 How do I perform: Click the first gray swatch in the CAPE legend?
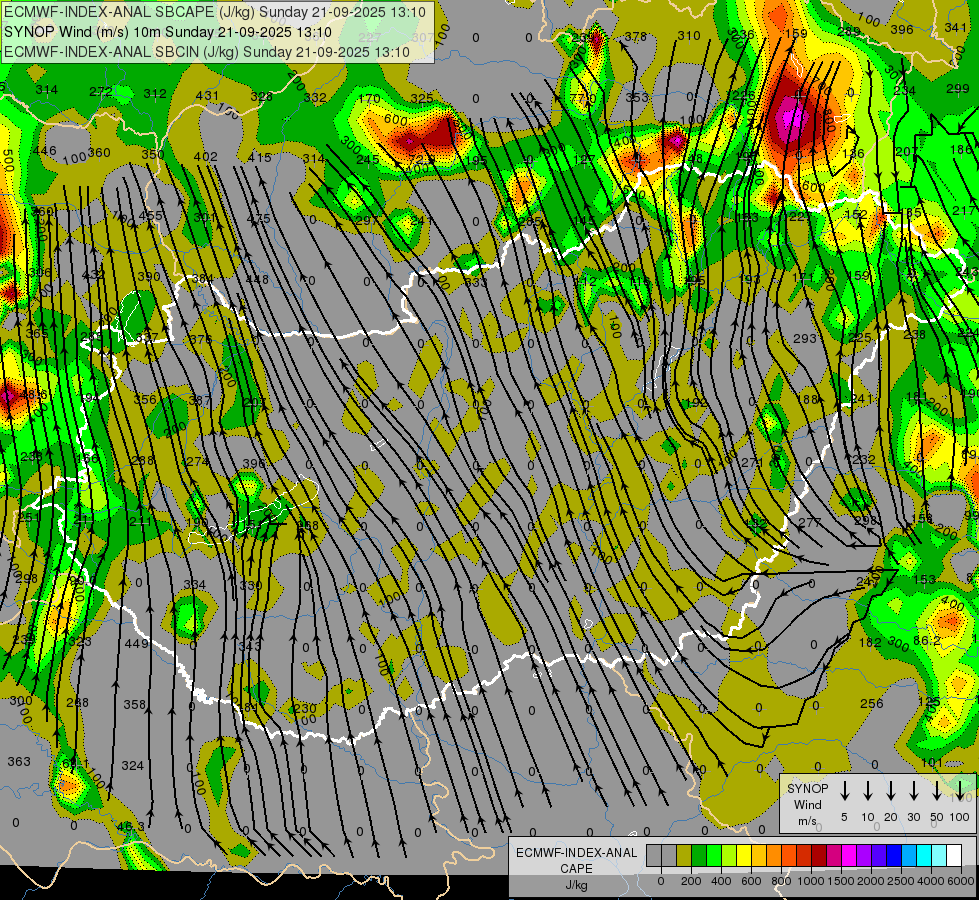654,855
